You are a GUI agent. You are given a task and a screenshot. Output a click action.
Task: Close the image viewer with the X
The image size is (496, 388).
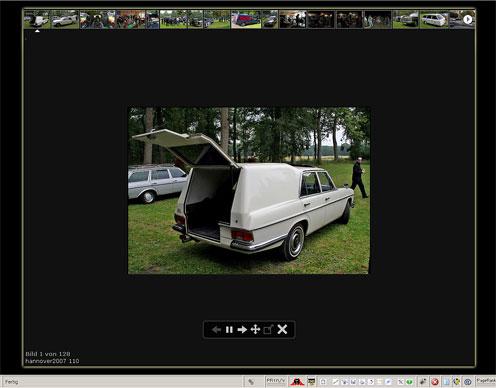(x=282, y=329)
